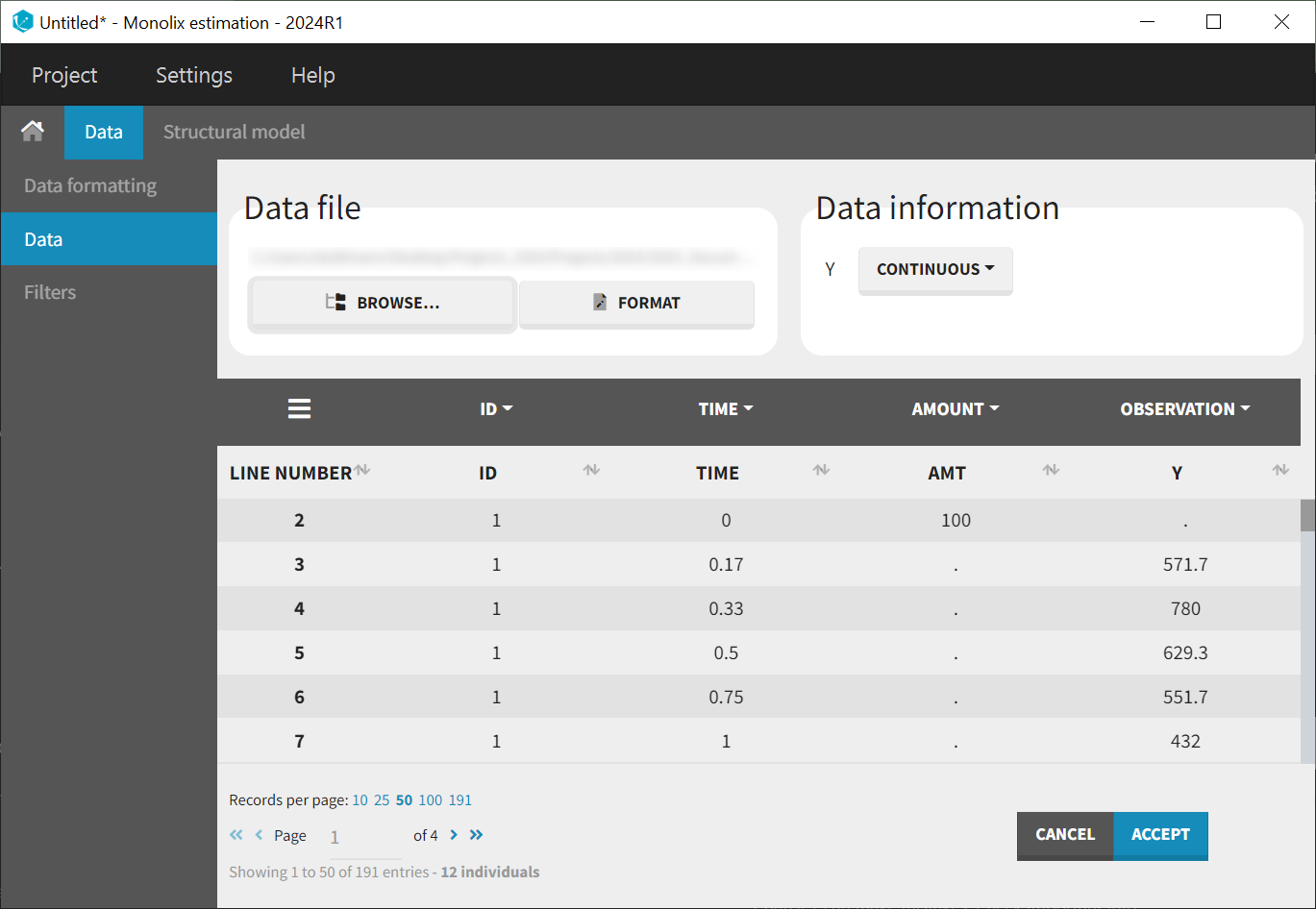The width and height of the screenshot is (1316, 909).
Task: Open the AMOUNT column type dropdown
Action: click(956, 409)
